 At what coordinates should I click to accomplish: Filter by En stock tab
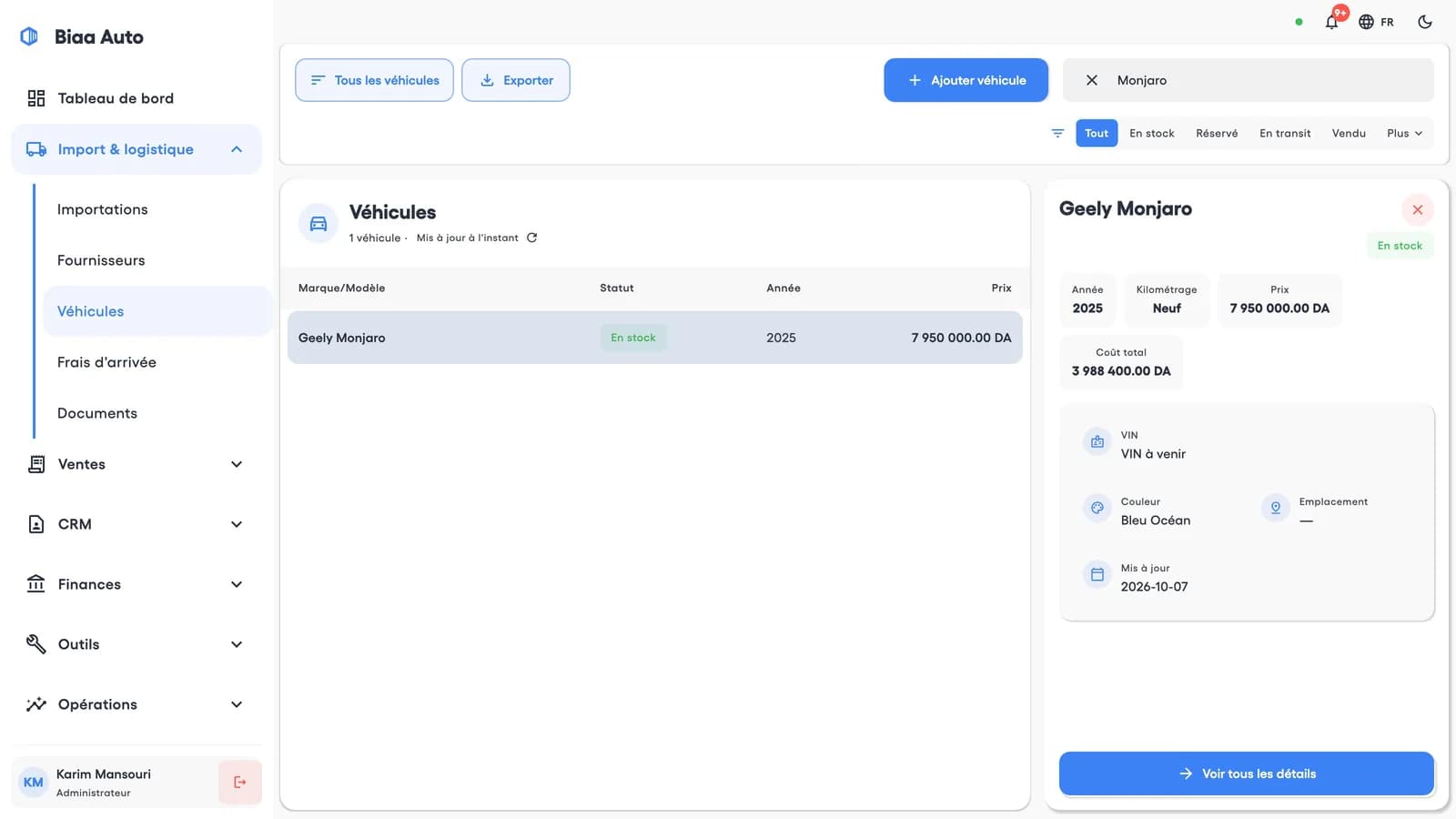[x=1152, y=133]
